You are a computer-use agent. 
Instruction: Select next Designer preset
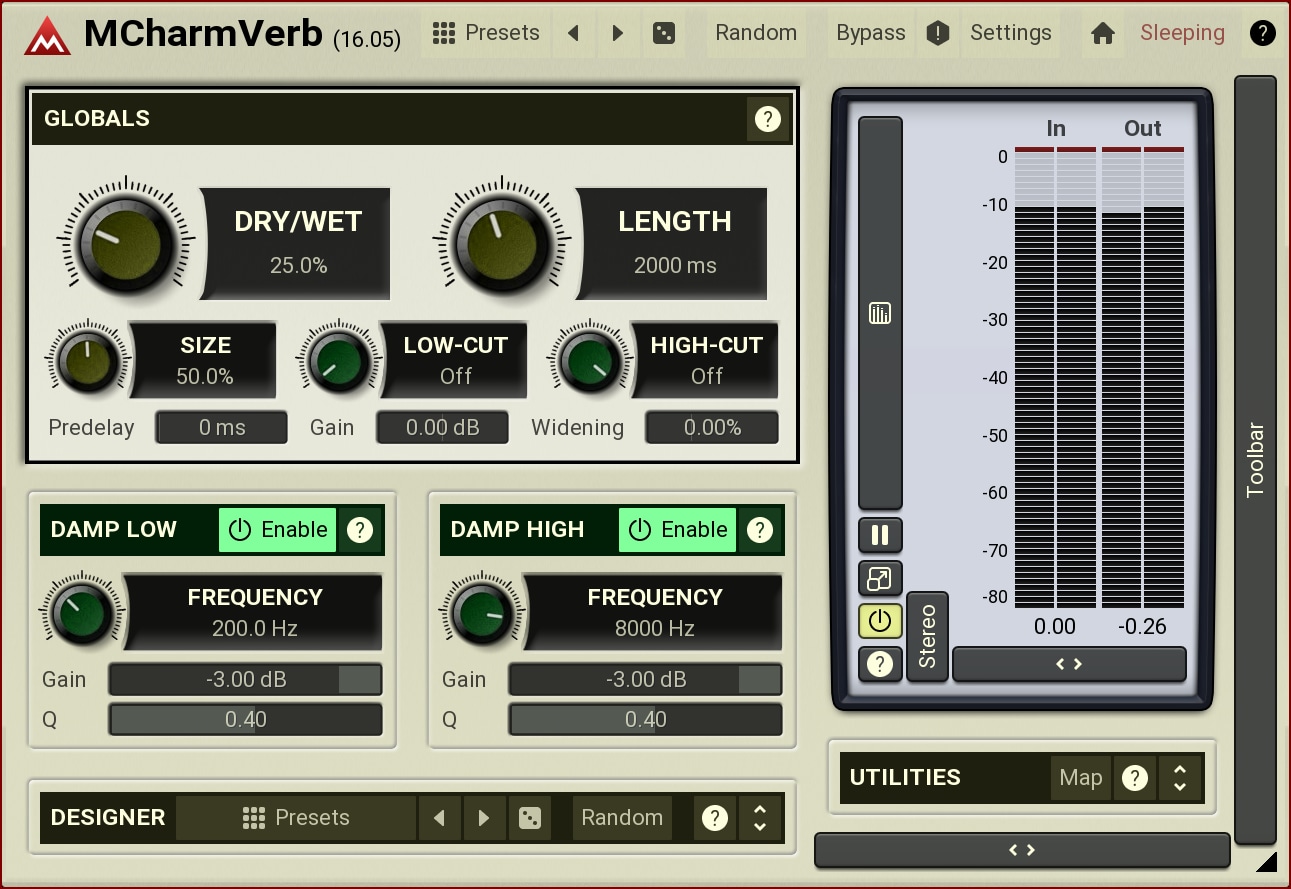pos(484,818)
